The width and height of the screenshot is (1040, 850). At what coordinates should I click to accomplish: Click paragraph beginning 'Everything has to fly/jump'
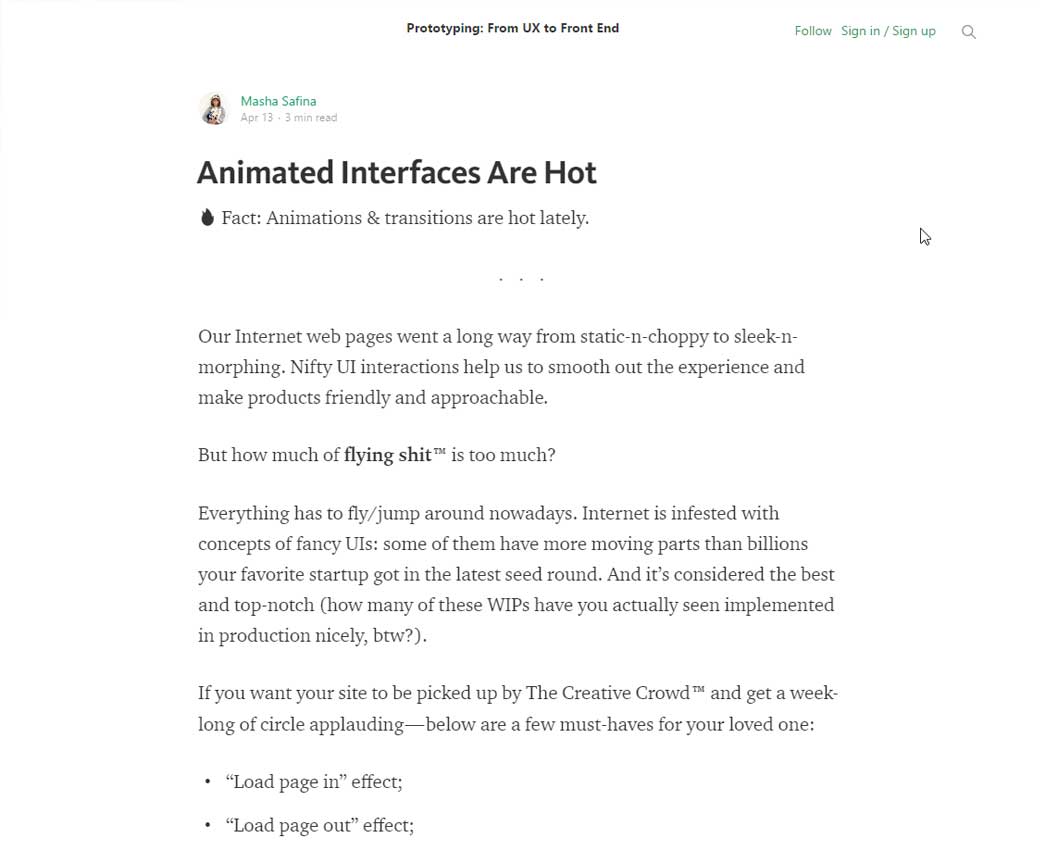click(x=516, y=574)
